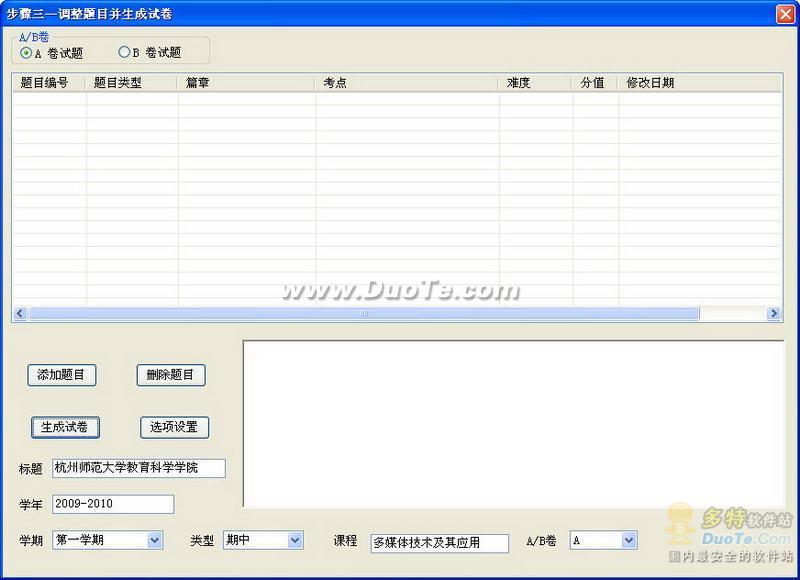Click the 题目编号 column header

click(x=49, y=83)
